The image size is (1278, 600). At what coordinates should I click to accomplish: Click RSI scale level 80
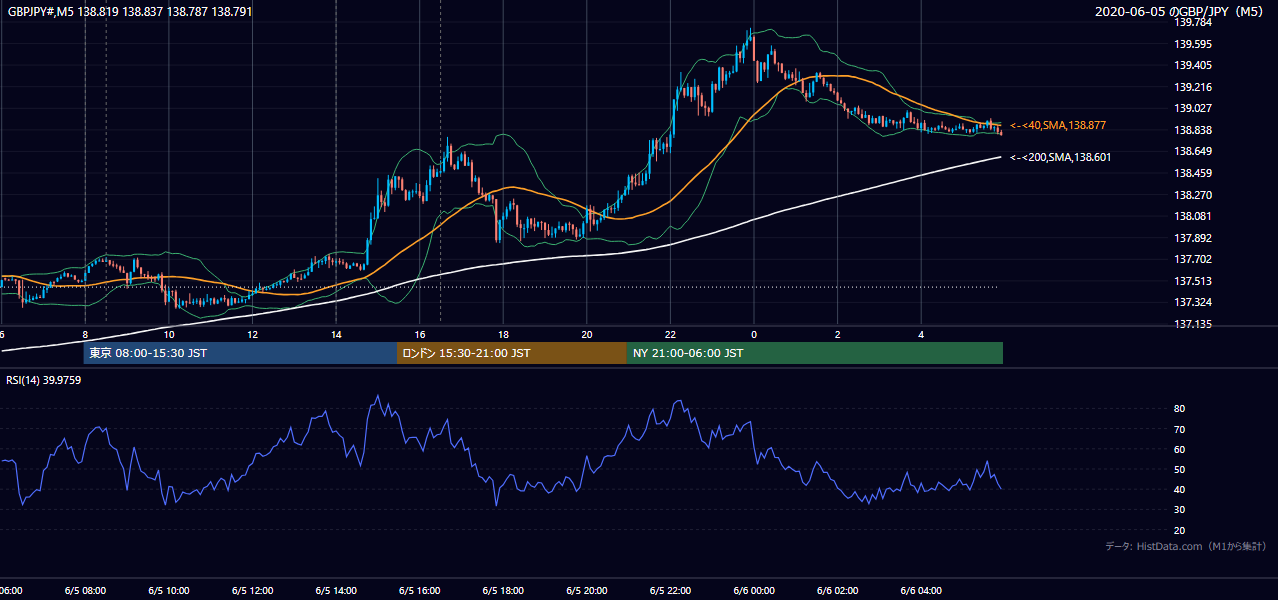[x=1179, y=409]
